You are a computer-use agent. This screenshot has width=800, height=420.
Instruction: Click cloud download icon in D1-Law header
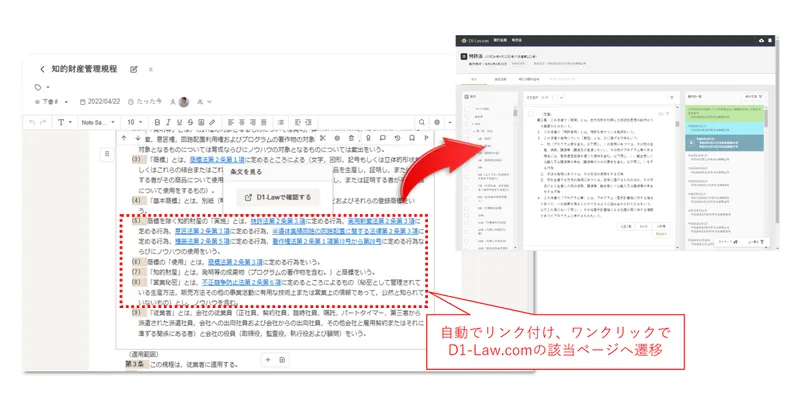click(762, 40)
